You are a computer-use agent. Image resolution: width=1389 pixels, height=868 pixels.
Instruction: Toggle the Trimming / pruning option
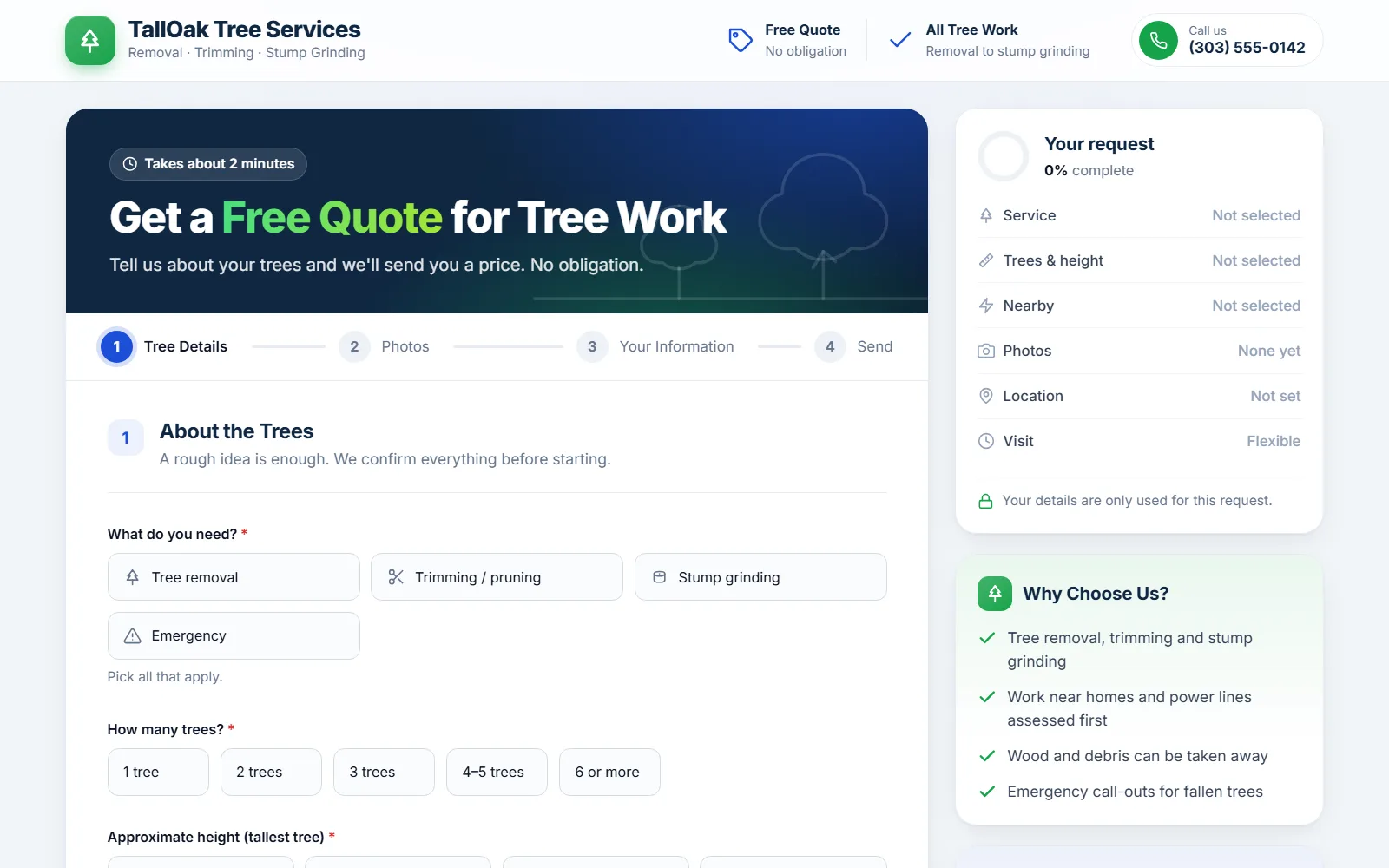pyautogui.click(x=497, y=577)
